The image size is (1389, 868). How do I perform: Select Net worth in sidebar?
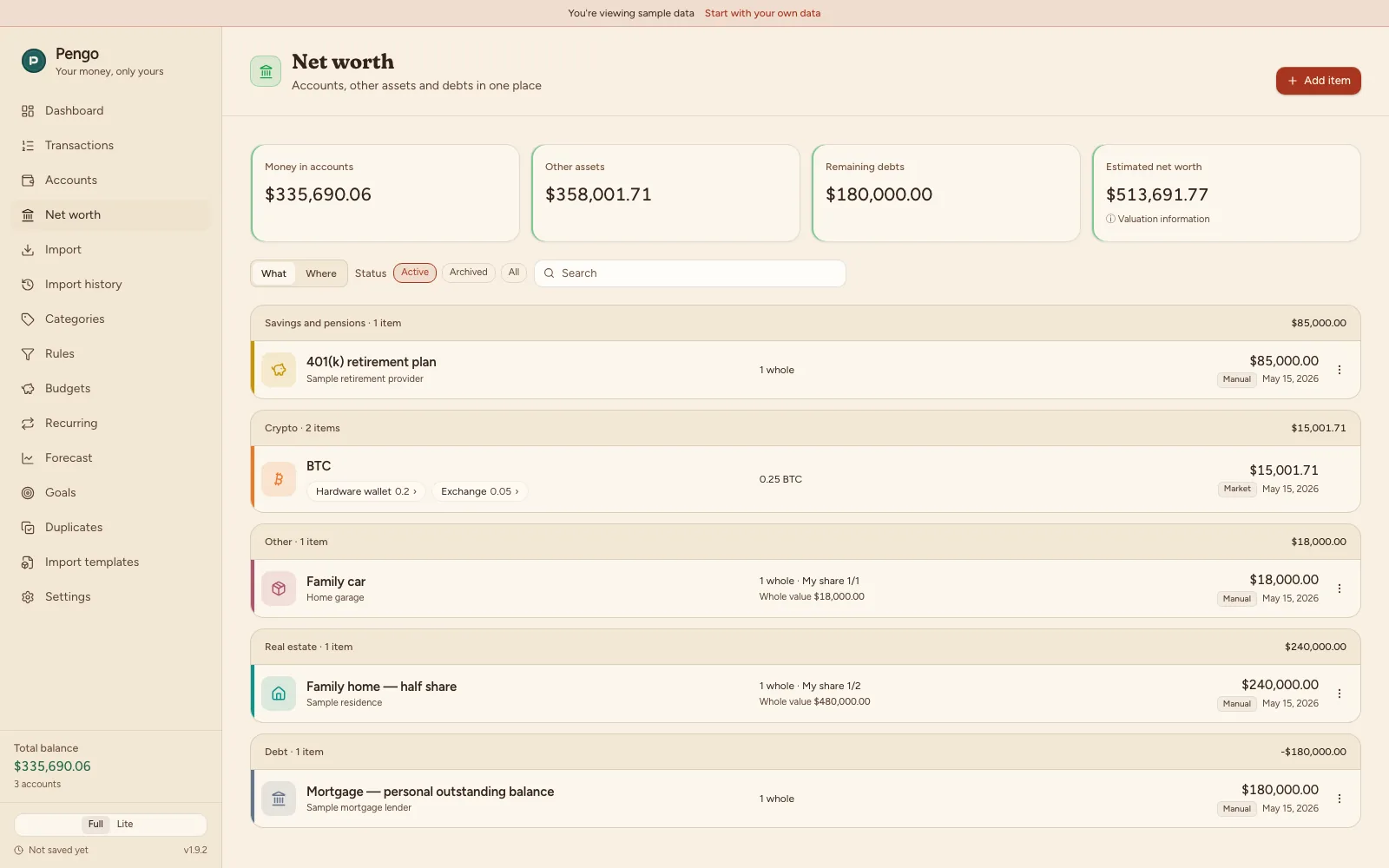coord(111,215)
